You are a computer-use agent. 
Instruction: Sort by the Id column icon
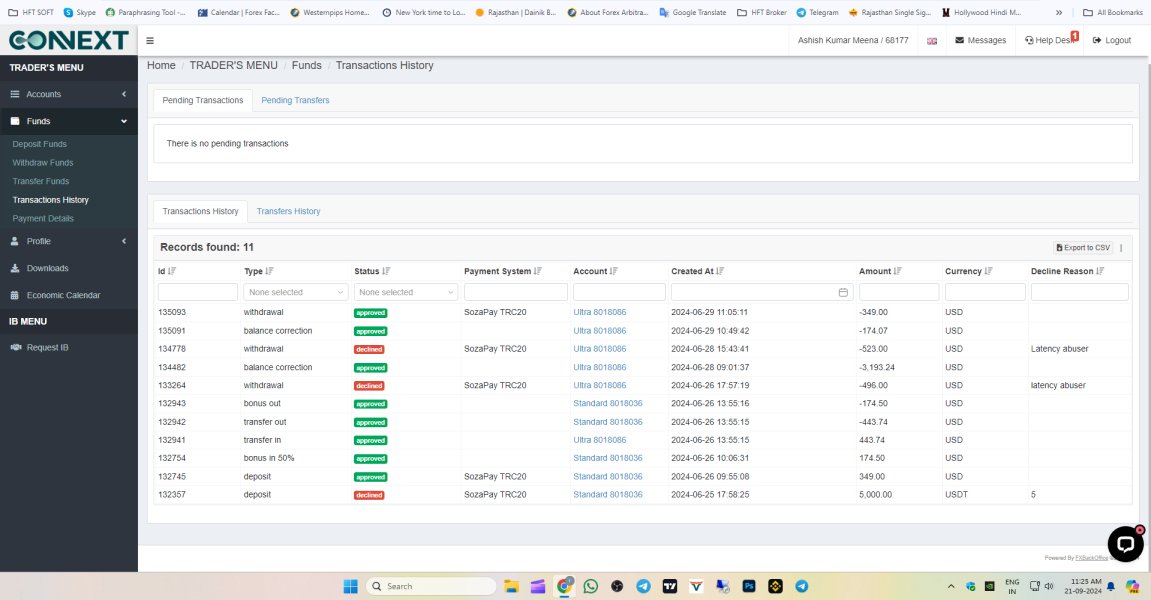pyautogui.click(x=172, y=271)
